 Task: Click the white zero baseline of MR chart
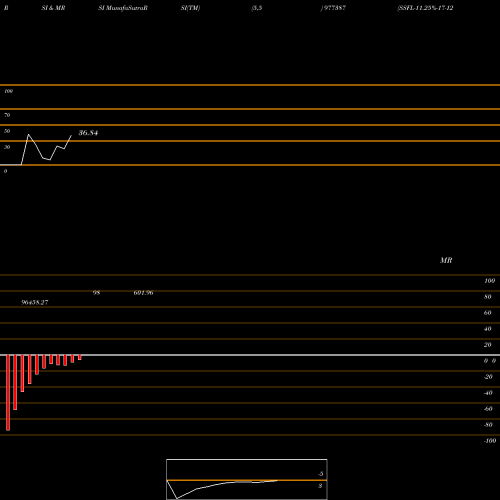(250, 355)
